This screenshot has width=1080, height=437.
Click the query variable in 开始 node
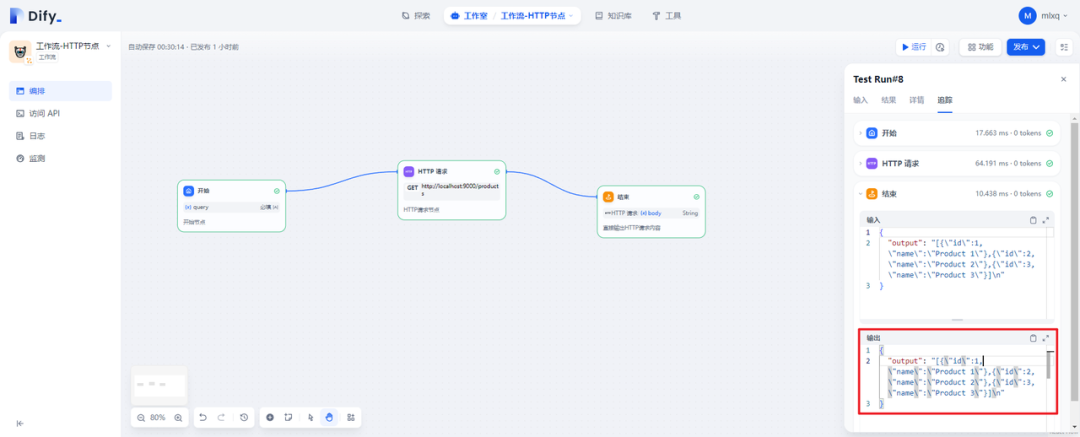[x=200, y=207]
